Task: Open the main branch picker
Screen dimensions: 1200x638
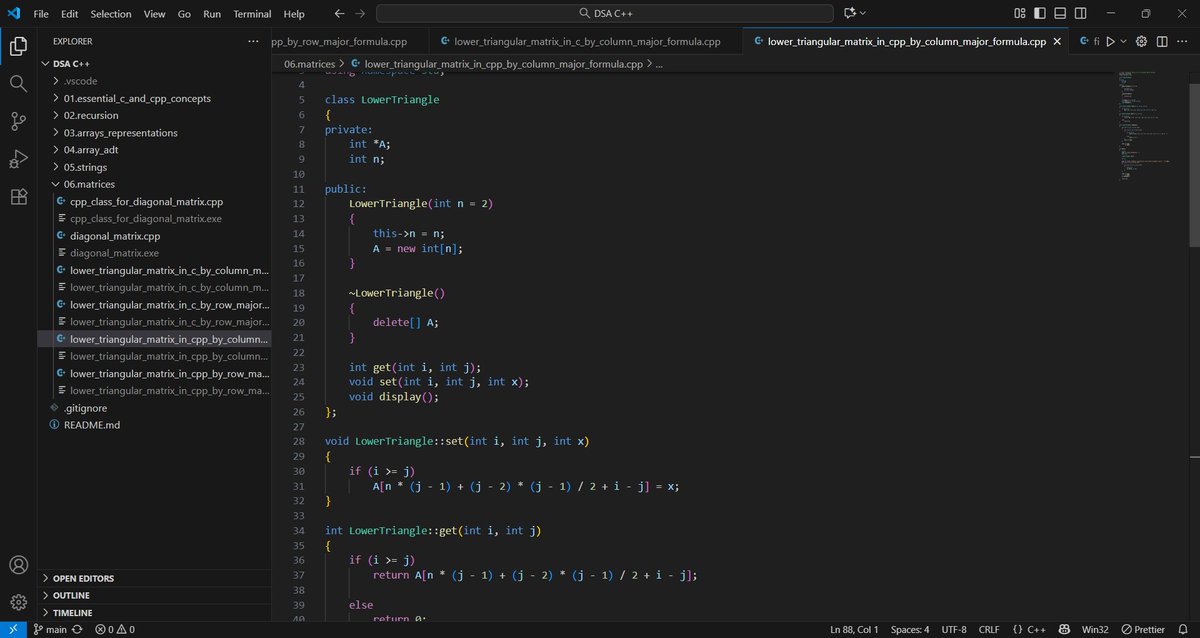Action: click(x=50, y=629)
